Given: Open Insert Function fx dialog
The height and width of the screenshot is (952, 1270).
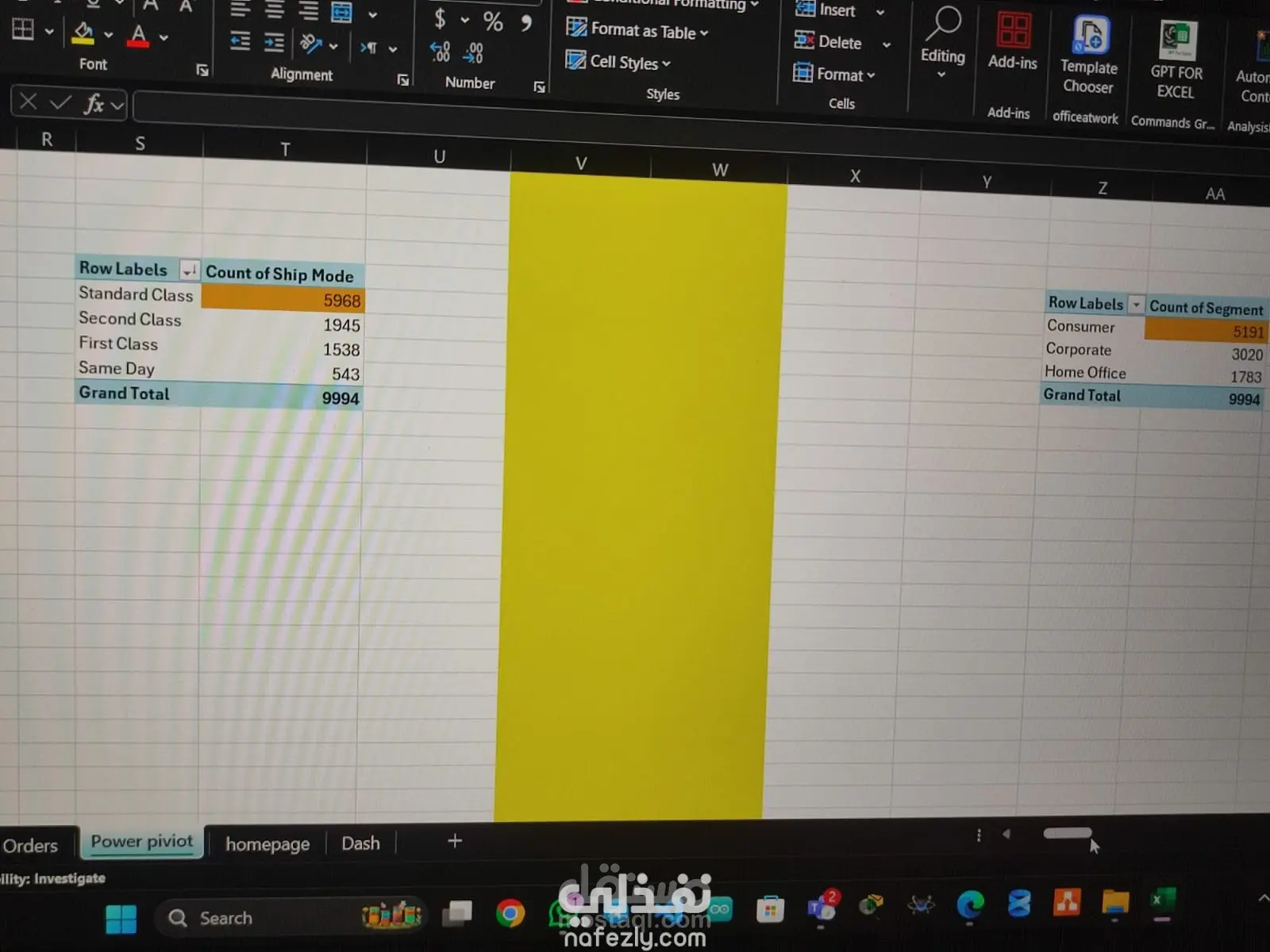Looking at the screenshot, I should coord(94,104).
